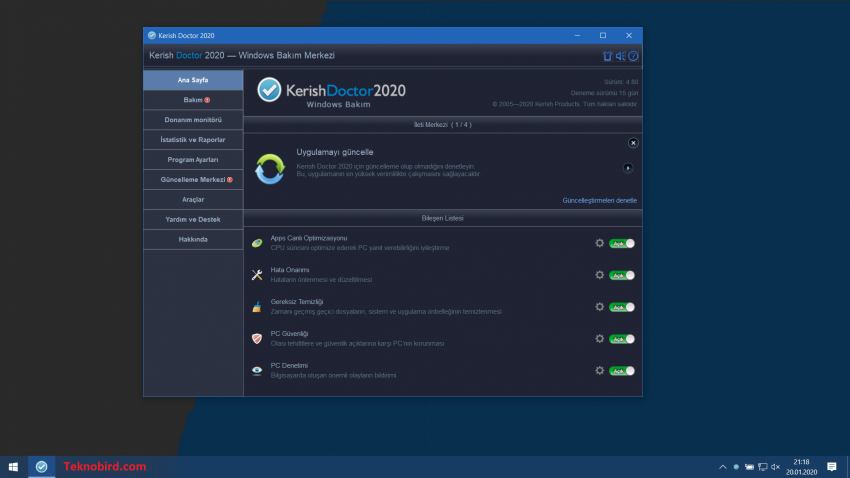Screen dimensions: 850x478
Task: Open the Windows Start menu
Action: tap(13, 467)
